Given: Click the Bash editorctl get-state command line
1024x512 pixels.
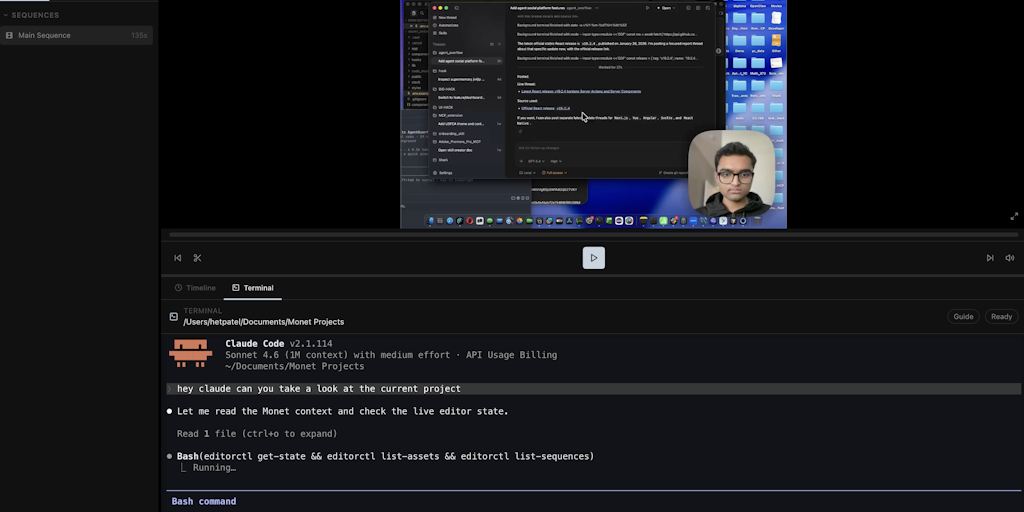Looking at the screenshot, I should (x=385, y=456).
